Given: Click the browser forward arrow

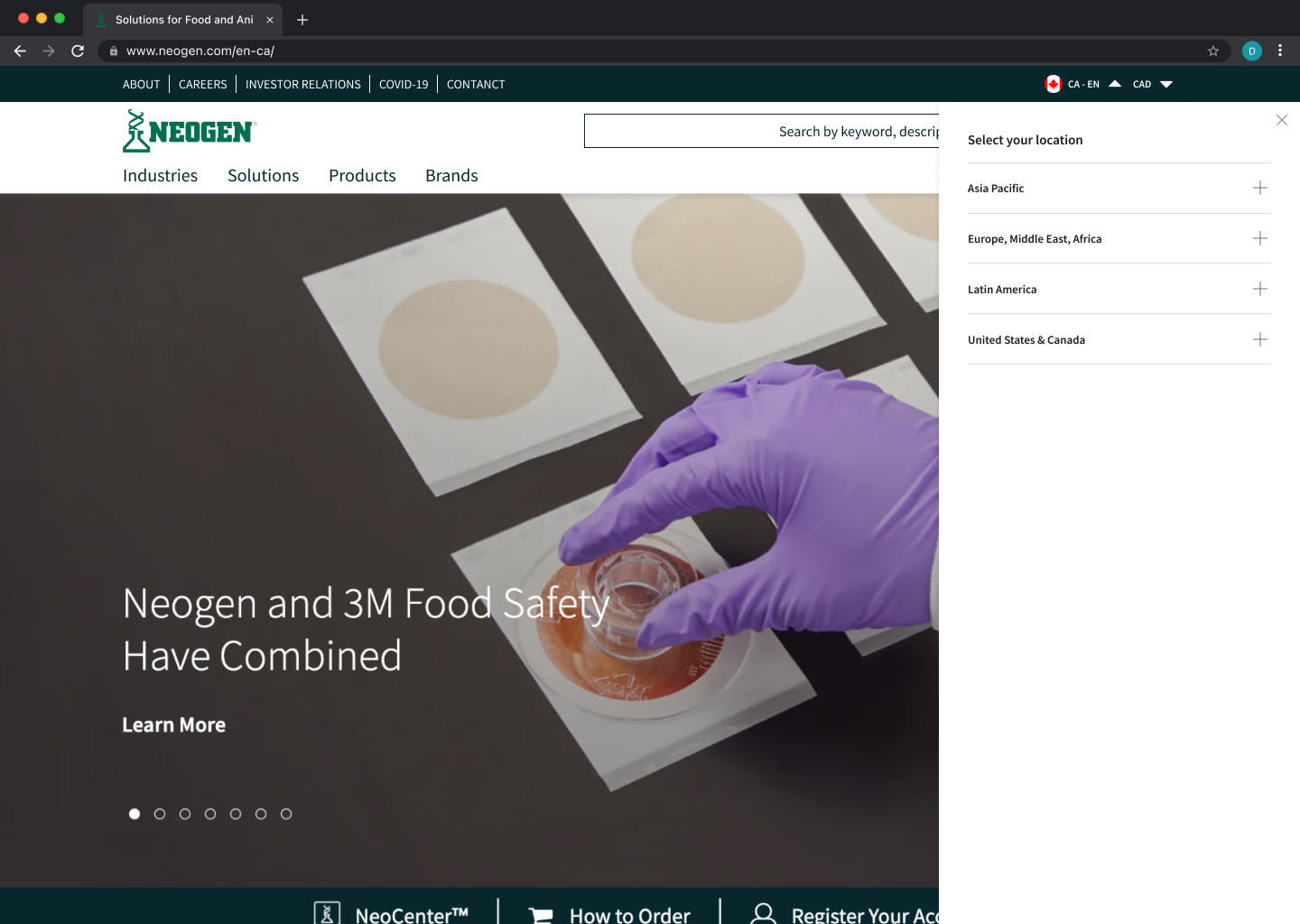Looking at the screenshot, I should (49, 51).
